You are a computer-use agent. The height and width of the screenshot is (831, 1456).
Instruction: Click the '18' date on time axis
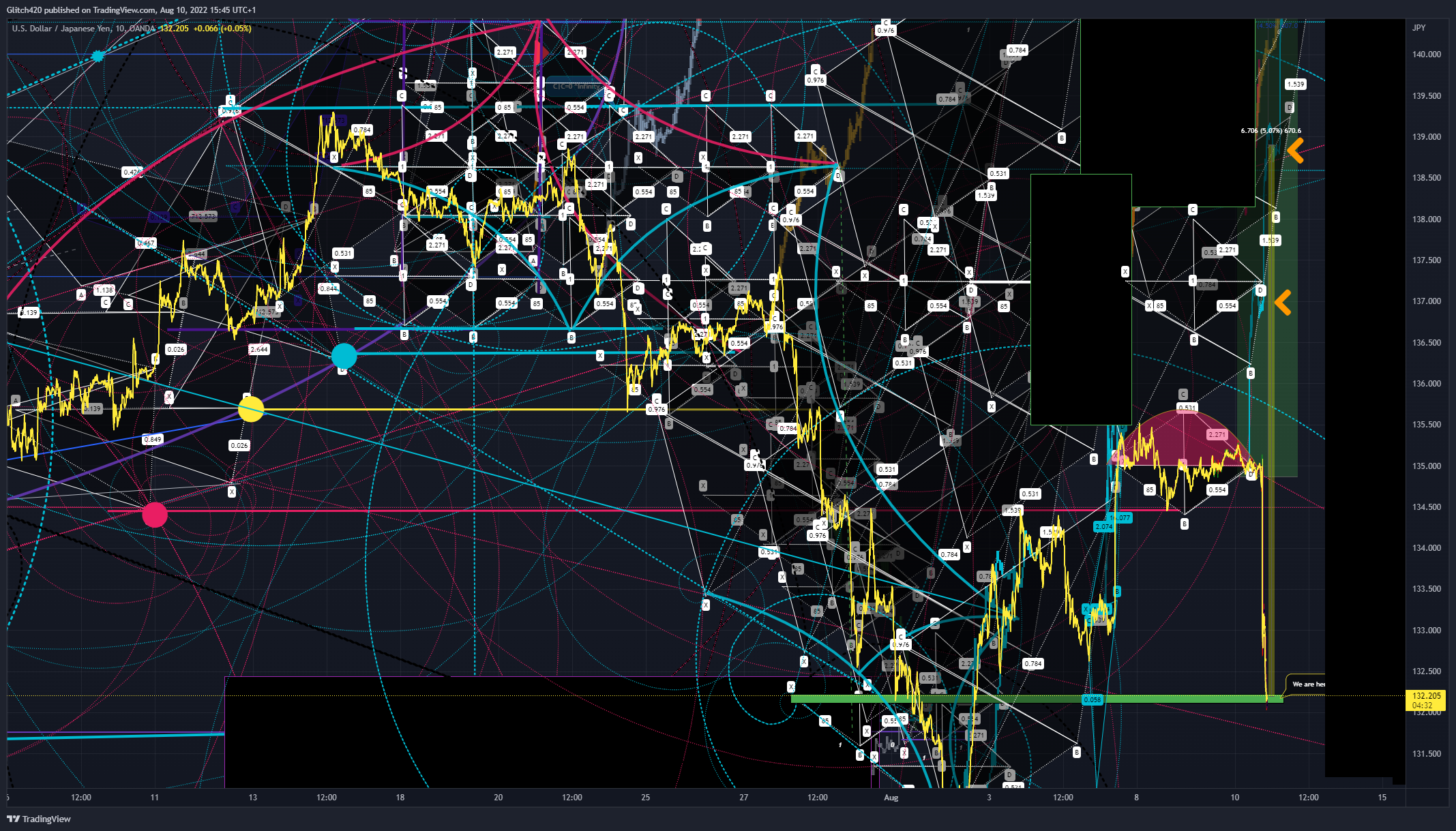coord(400,798)
